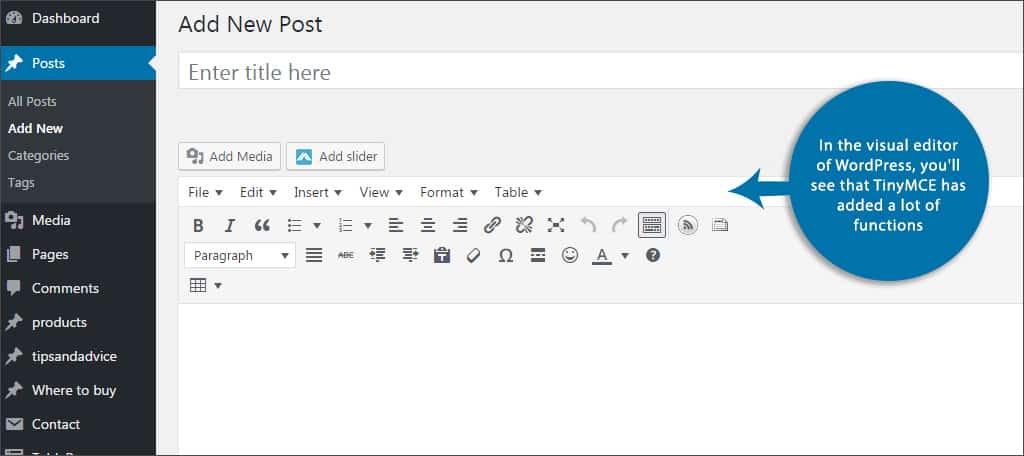The image size is (1024, 456).
Task: Open All Posts submenu link
Action: click(x=32, y=101)
